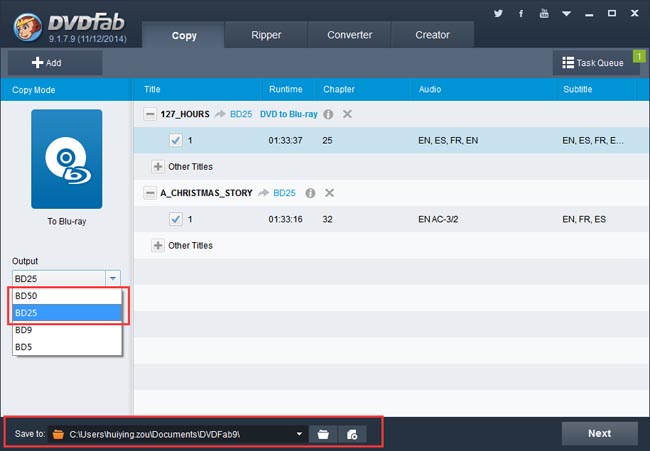Click chapter count '25' cell
The image size is (650, 451).
(x=327, y=141)
